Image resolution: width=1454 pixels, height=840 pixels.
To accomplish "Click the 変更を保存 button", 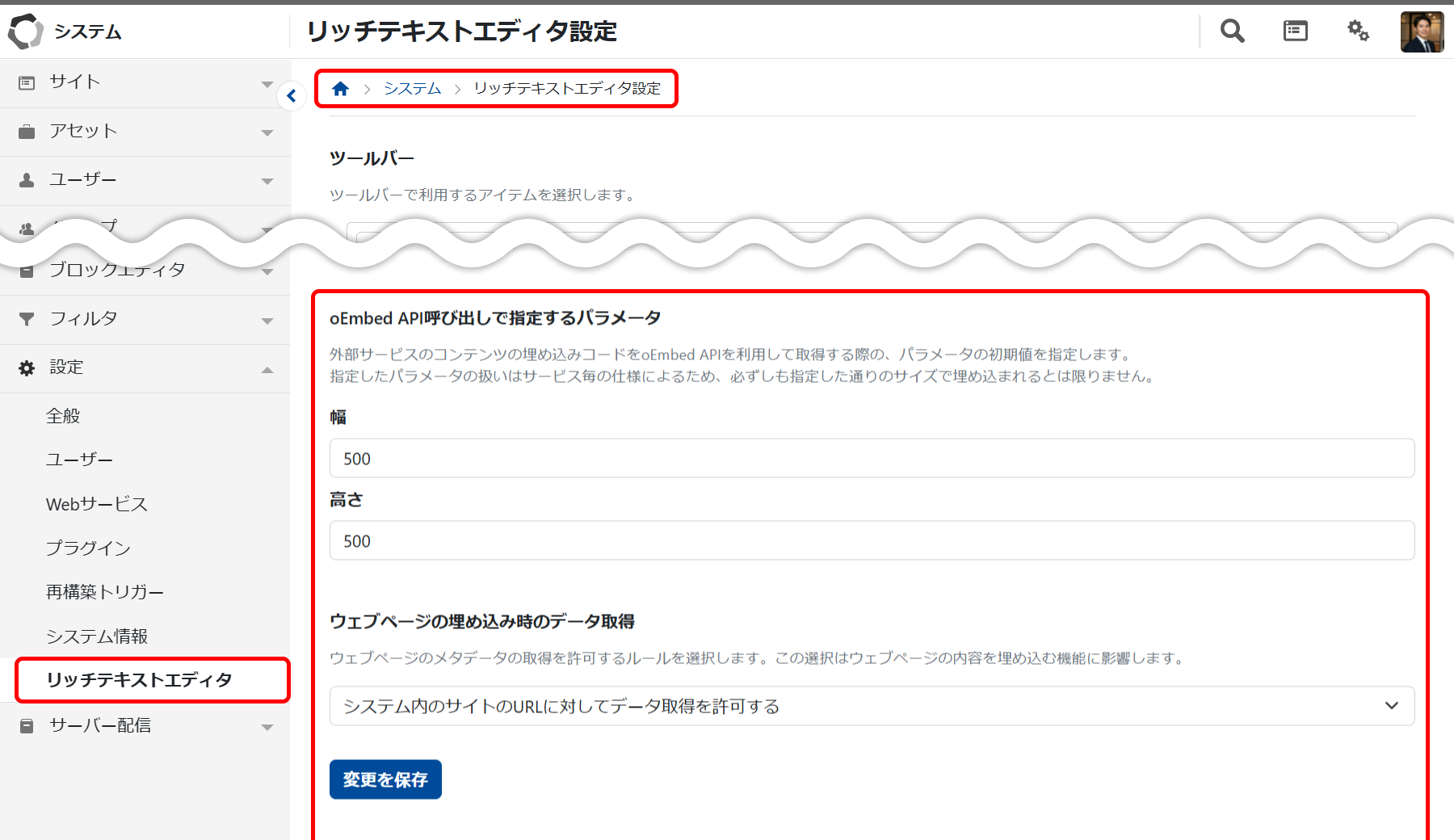I will point(385,779).
